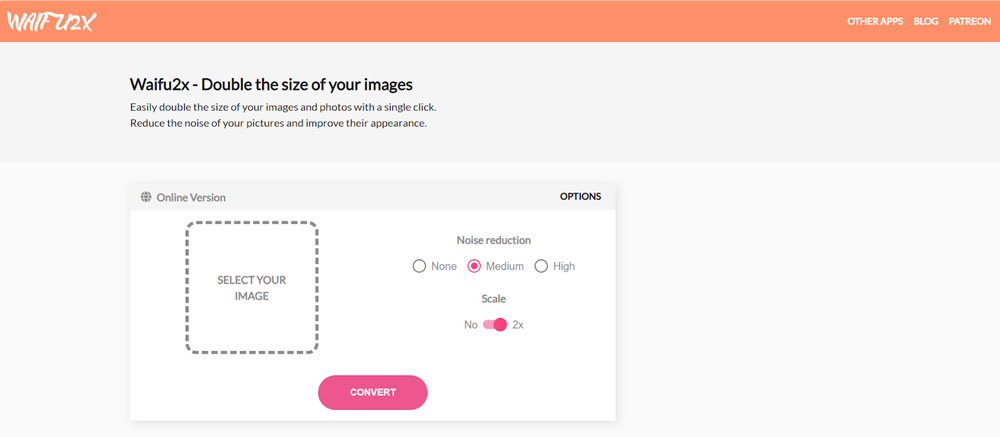This screenshot has height=437, width=1000.
Task: Click the "Easily double the size" description line
Action: [x=283, y=106]
